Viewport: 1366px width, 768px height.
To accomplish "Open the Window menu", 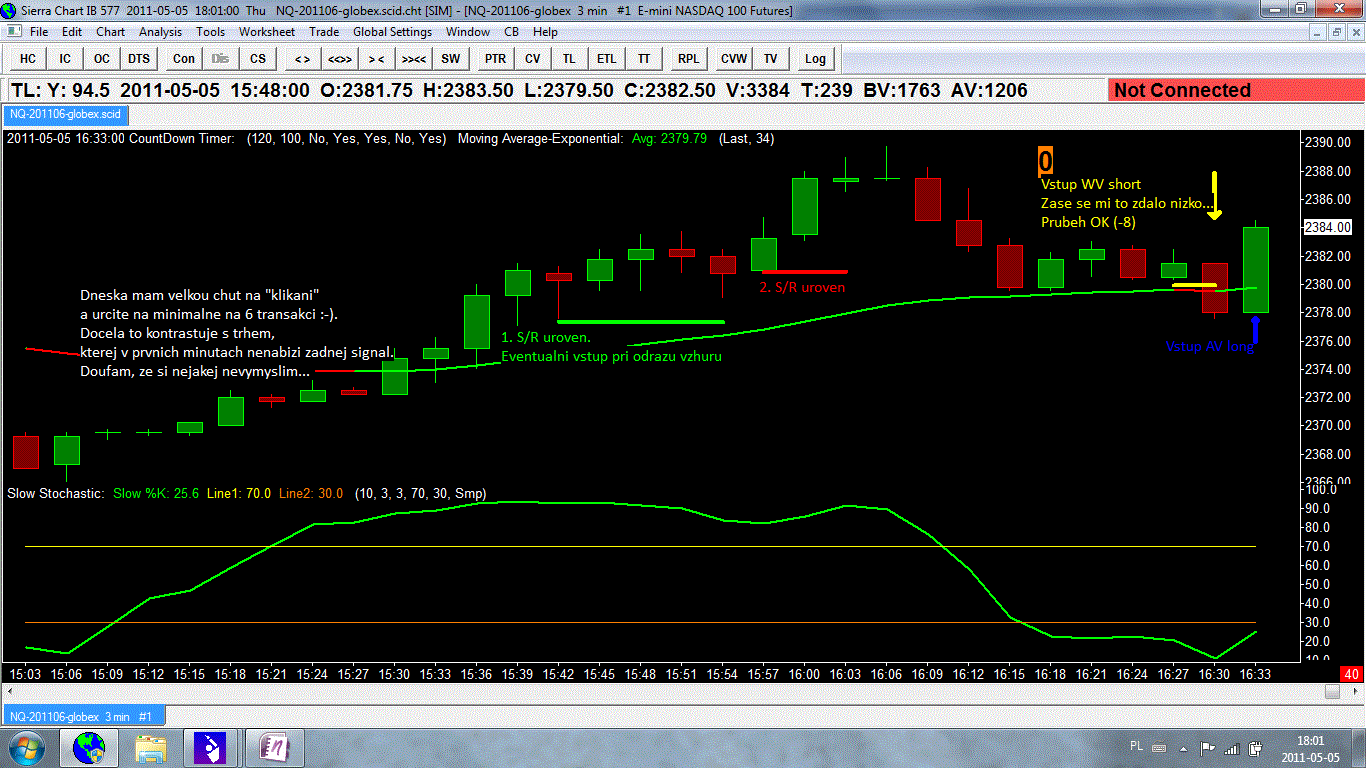I will (468, 32).
